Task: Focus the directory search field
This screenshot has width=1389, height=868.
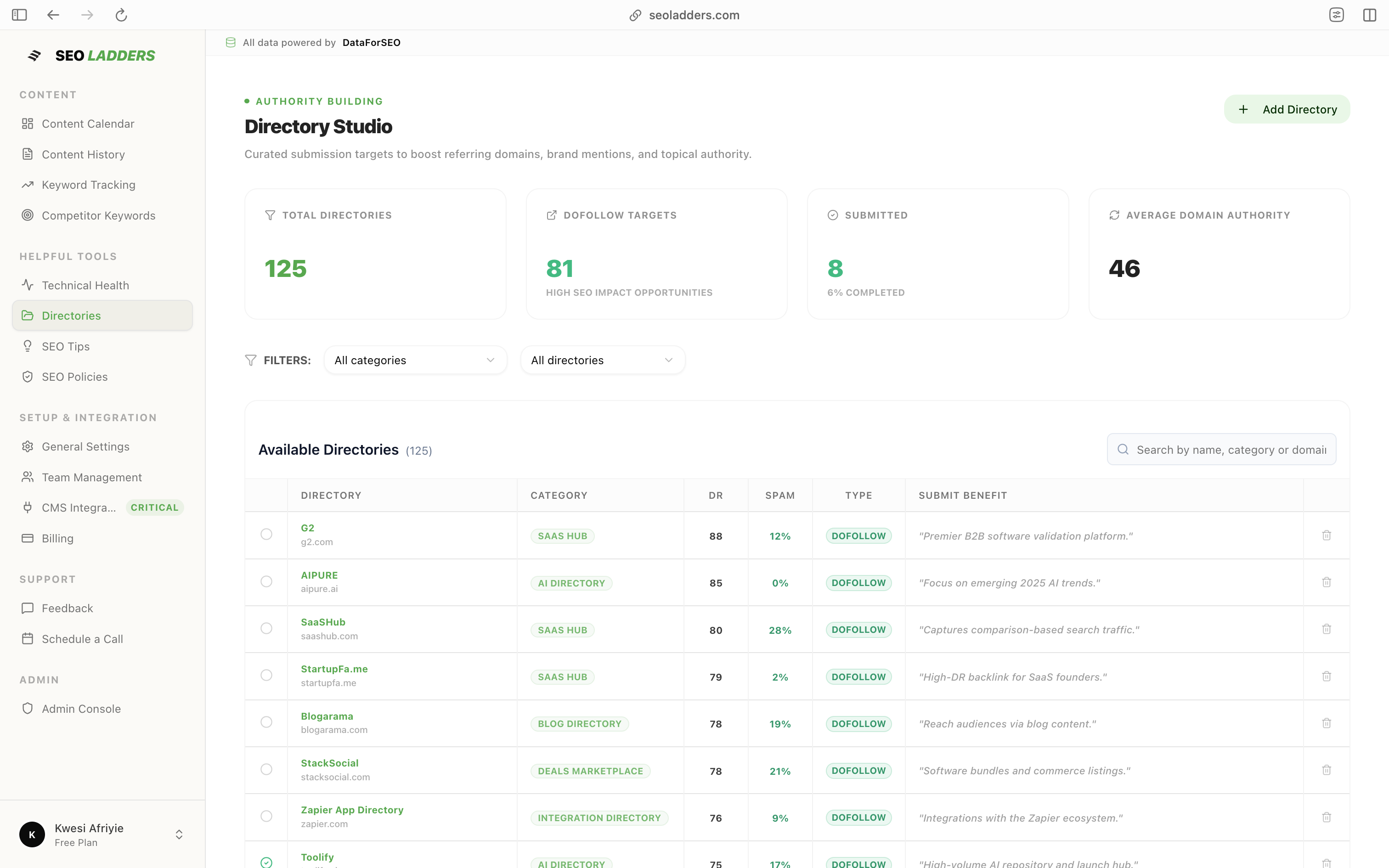Action: pos(1231,450)
